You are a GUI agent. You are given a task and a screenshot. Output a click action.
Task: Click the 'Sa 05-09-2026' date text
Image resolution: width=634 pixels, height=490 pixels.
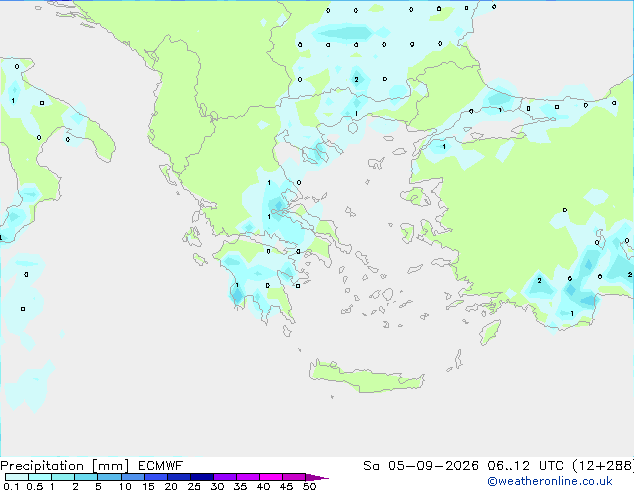[x=421, y=466]
